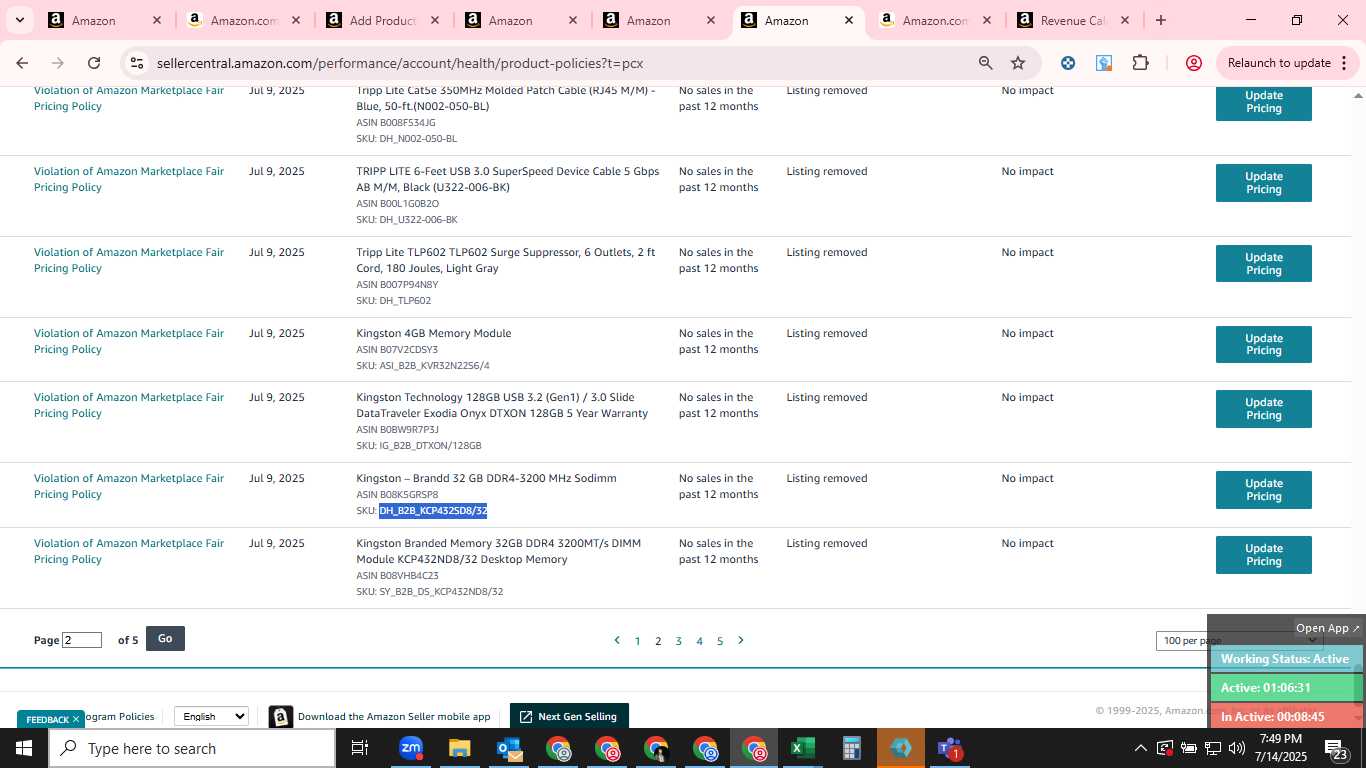Open the 100 per page dropdown

[1239, 640]
